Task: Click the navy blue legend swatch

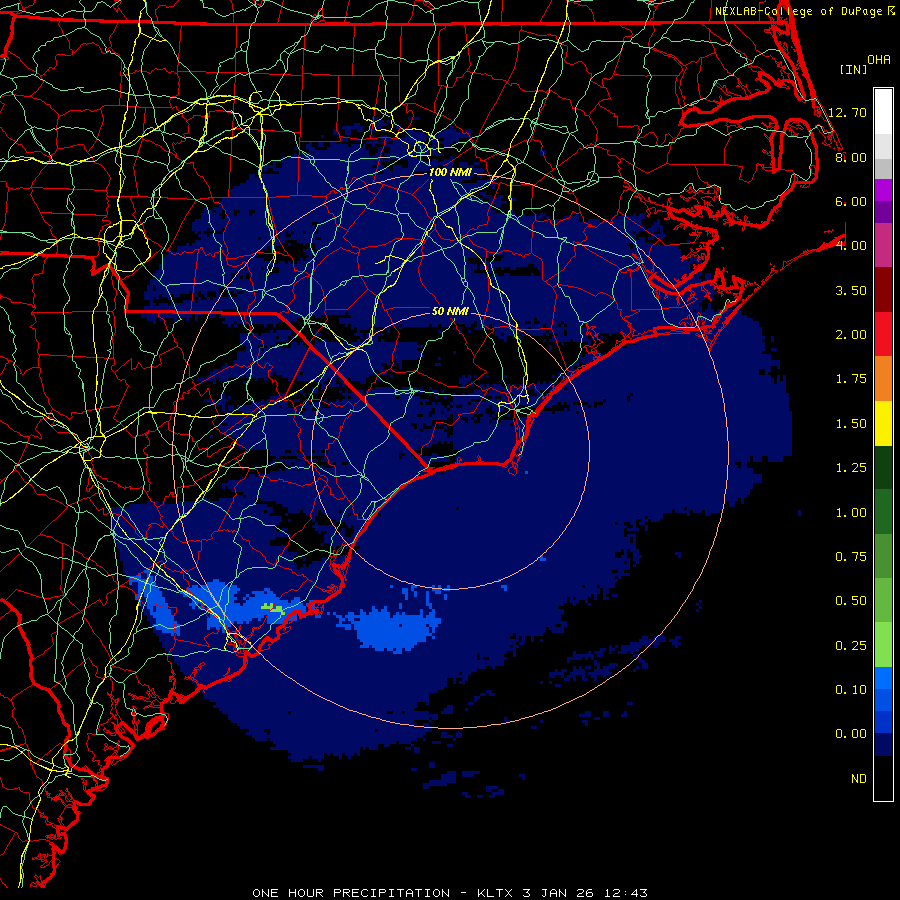Action: pyautogui.click(x=883, y=744)
